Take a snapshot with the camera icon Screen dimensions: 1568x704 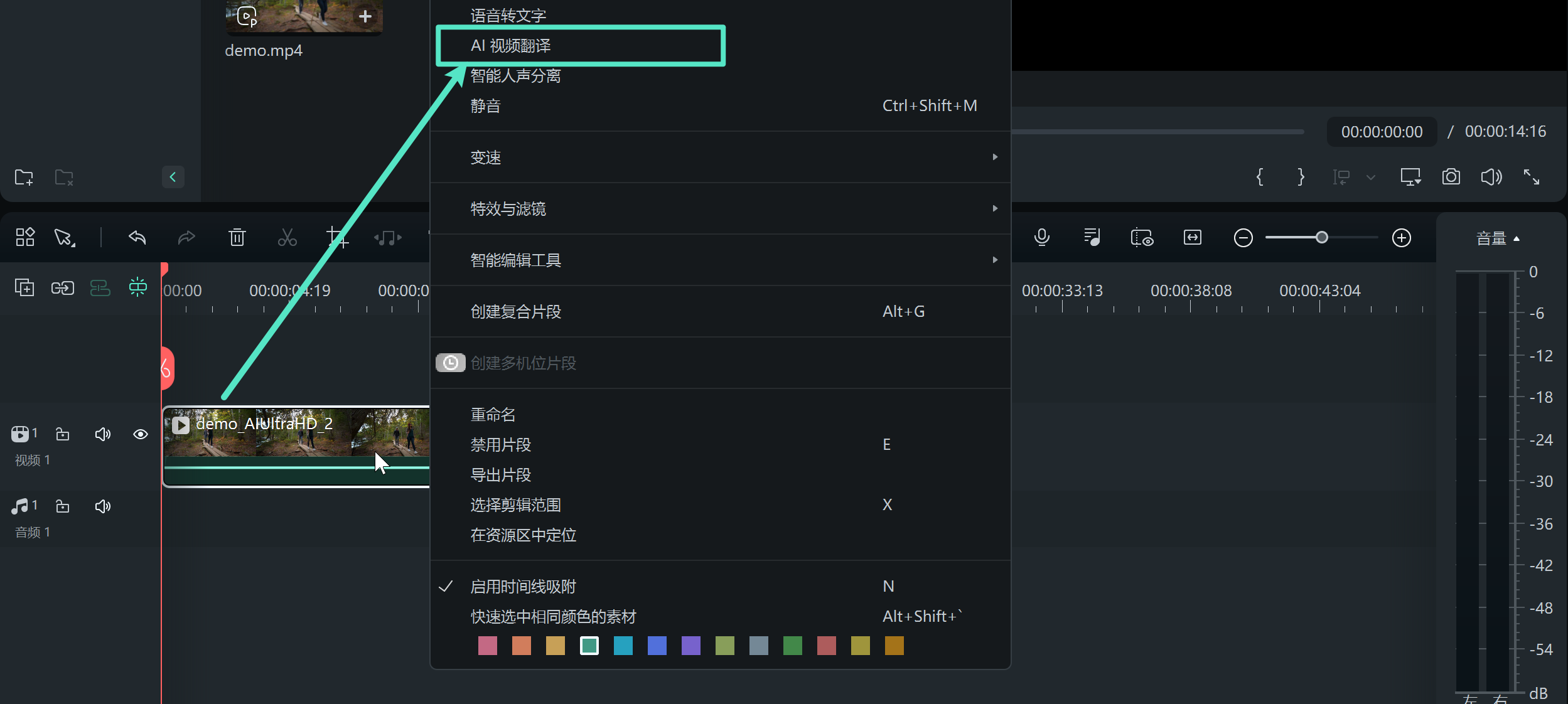[x=1451, y=177]
